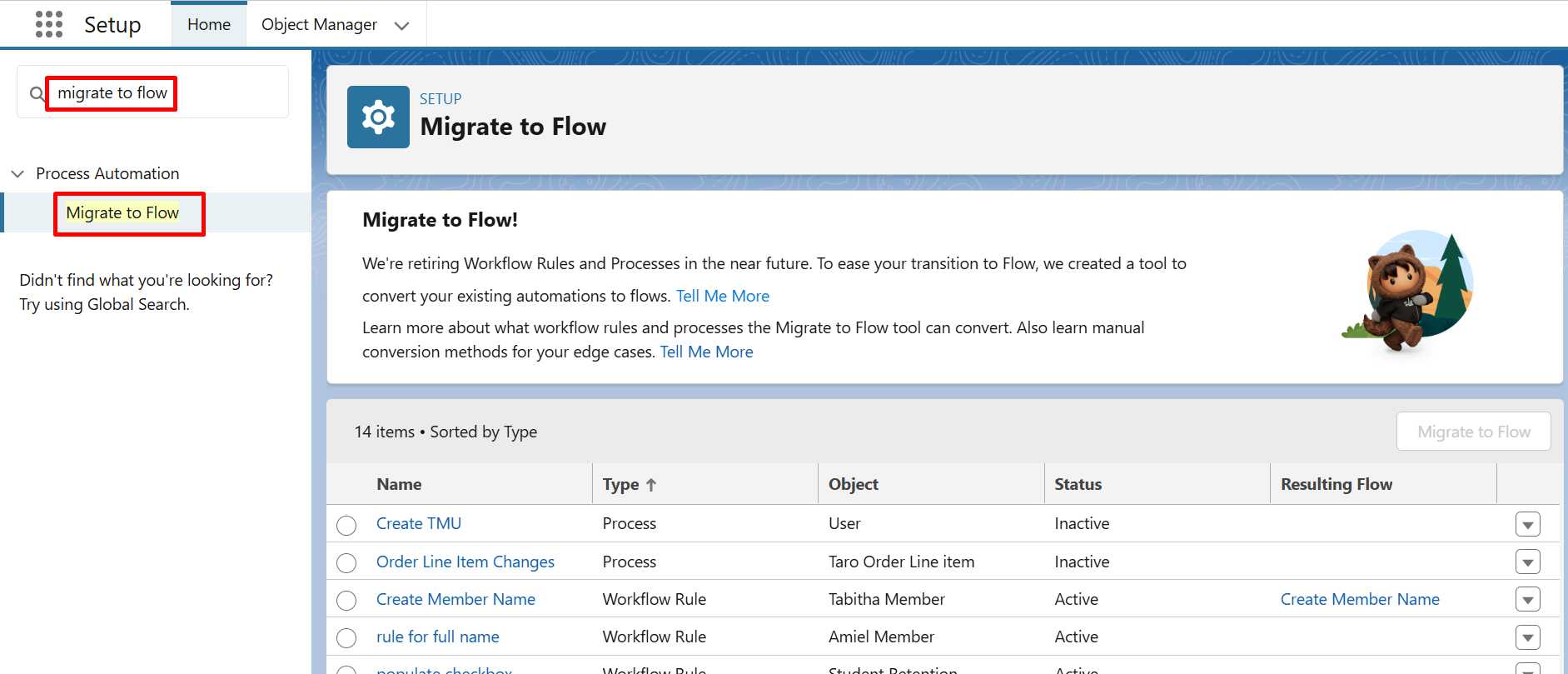Click the Setup gear icon beside the page title

(x=378, y=117)
